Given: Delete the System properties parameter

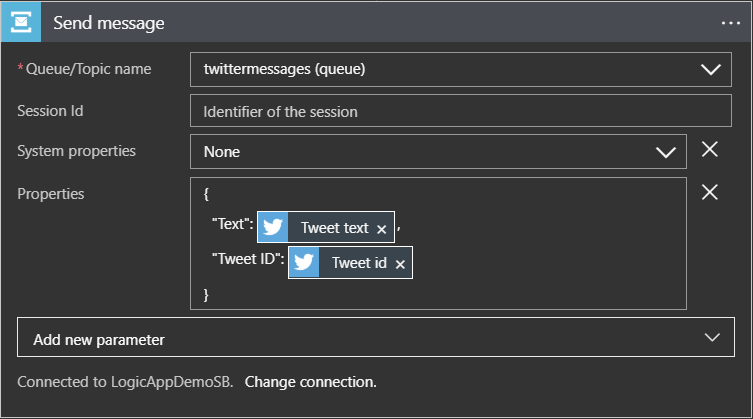Looking at the screenshot, I should pyautogui.click(x=710, y=150).
